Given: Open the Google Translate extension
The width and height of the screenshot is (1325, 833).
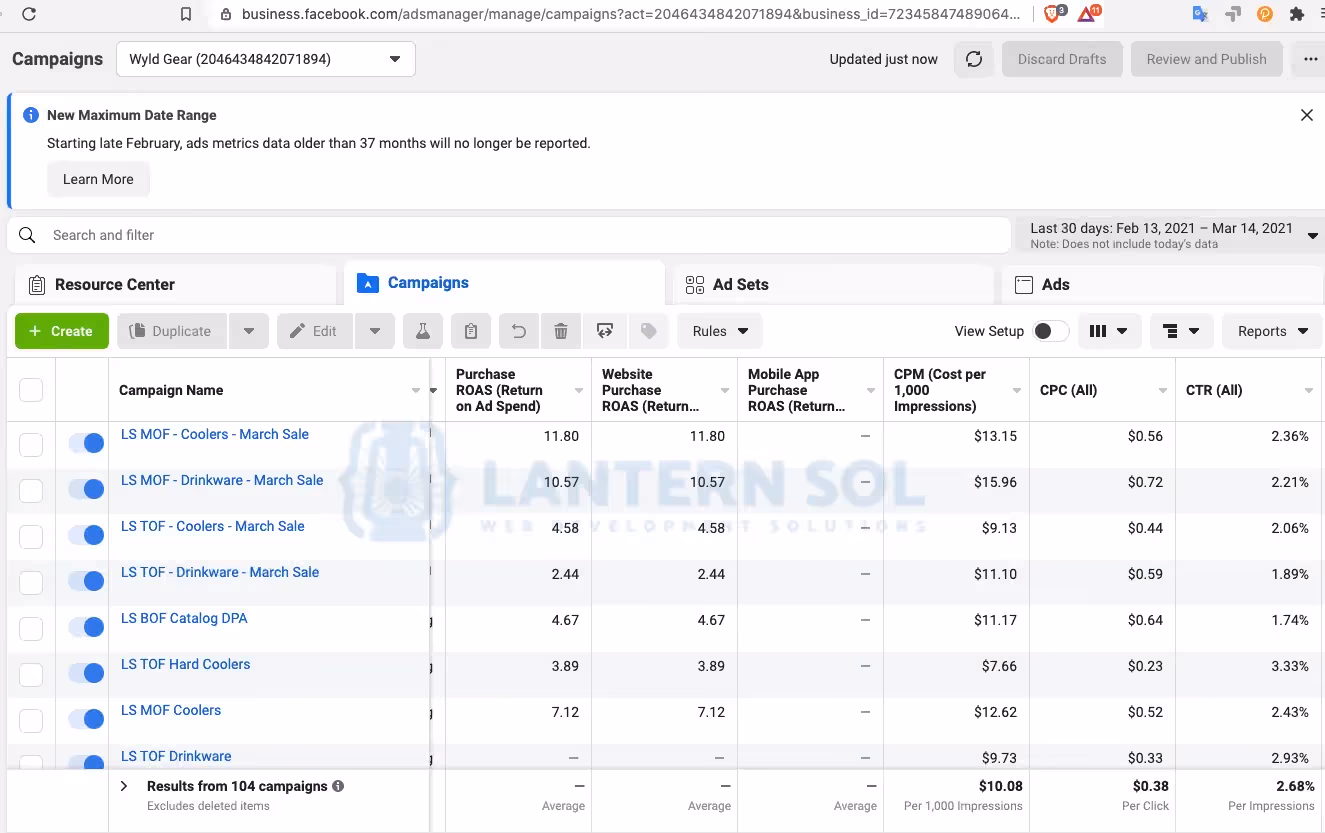Looking at the screenshot, I should (x=1200, y=14).
